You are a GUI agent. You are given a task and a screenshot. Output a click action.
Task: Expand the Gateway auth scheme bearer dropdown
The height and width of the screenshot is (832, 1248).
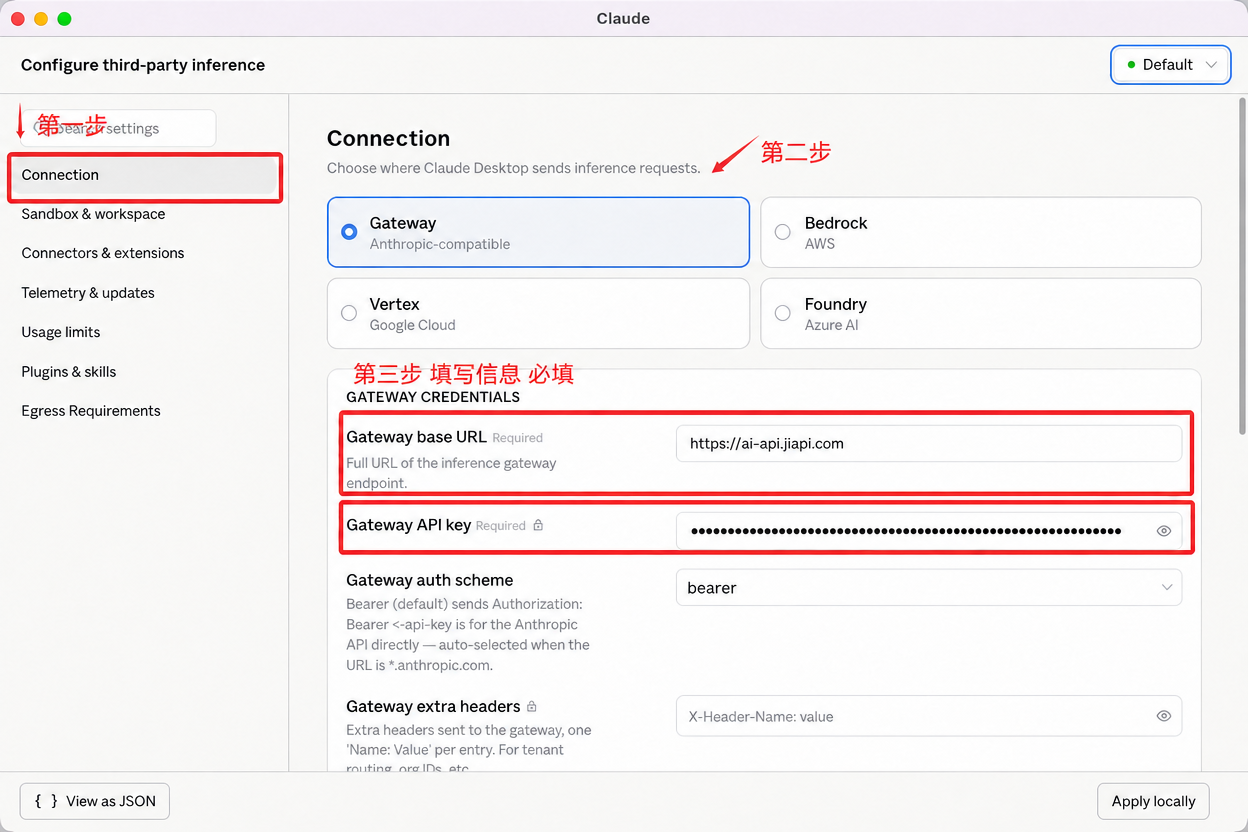929,588
